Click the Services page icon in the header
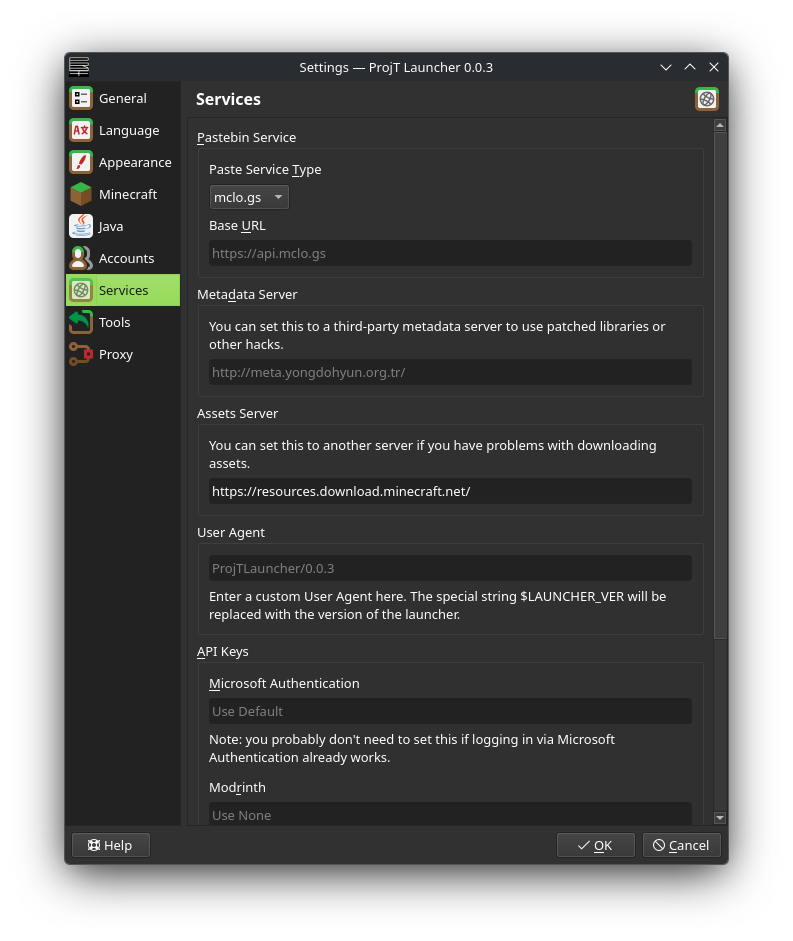The image size is (793, 941). 706,99
